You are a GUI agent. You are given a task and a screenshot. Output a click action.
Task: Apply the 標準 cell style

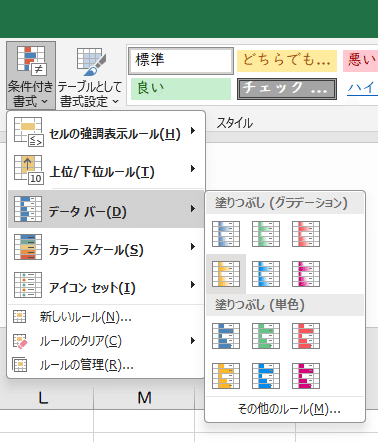[x=181, y=61]
